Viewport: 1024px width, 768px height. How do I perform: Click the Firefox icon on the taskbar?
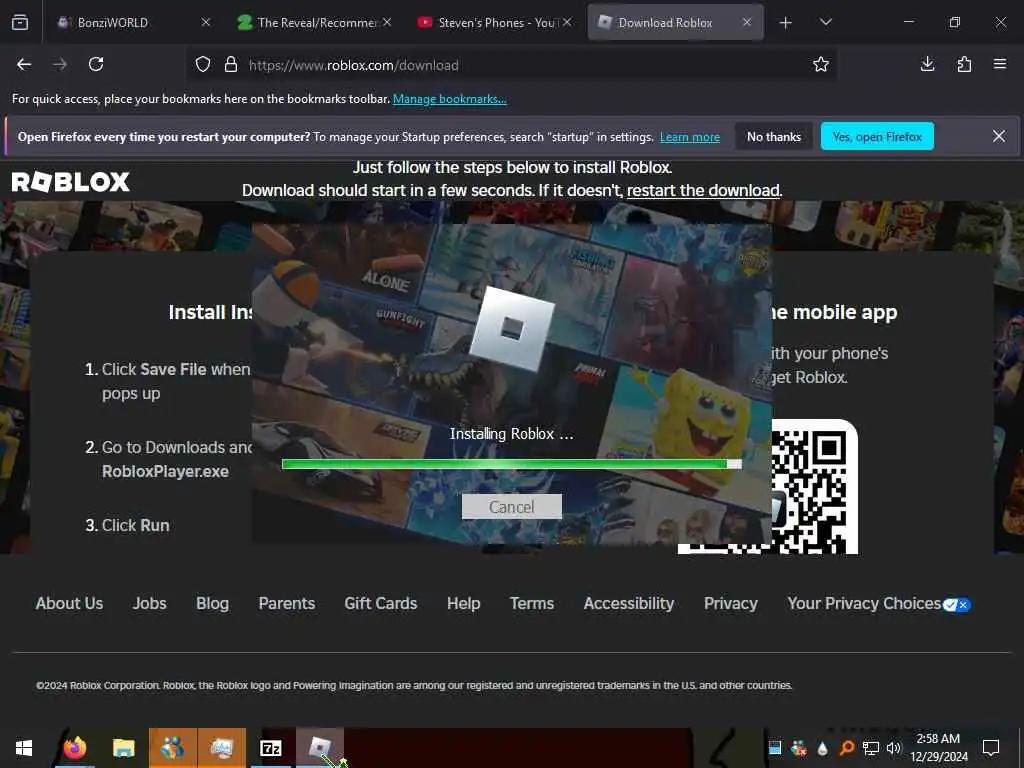pyautogui.click(x=74, y=748)
